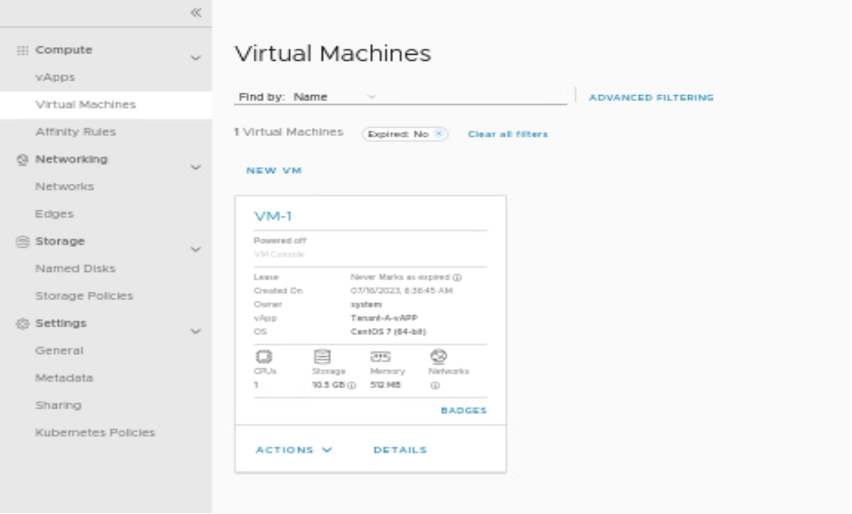Click the NEW VM button

point(273,171)
